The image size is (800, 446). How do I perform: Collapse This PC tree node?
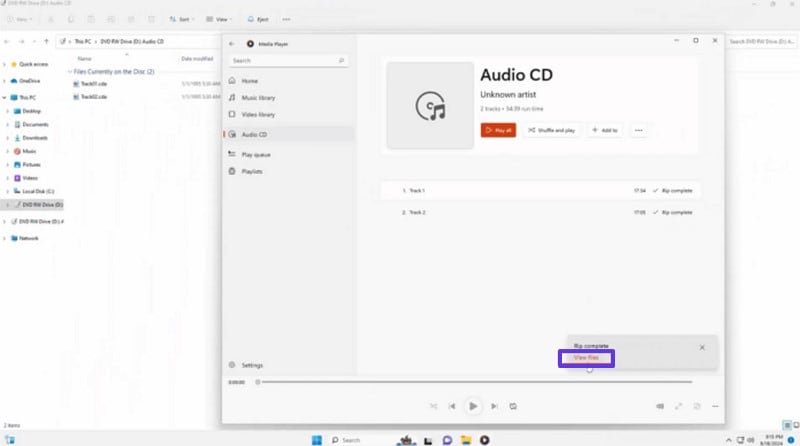point(5,97)
